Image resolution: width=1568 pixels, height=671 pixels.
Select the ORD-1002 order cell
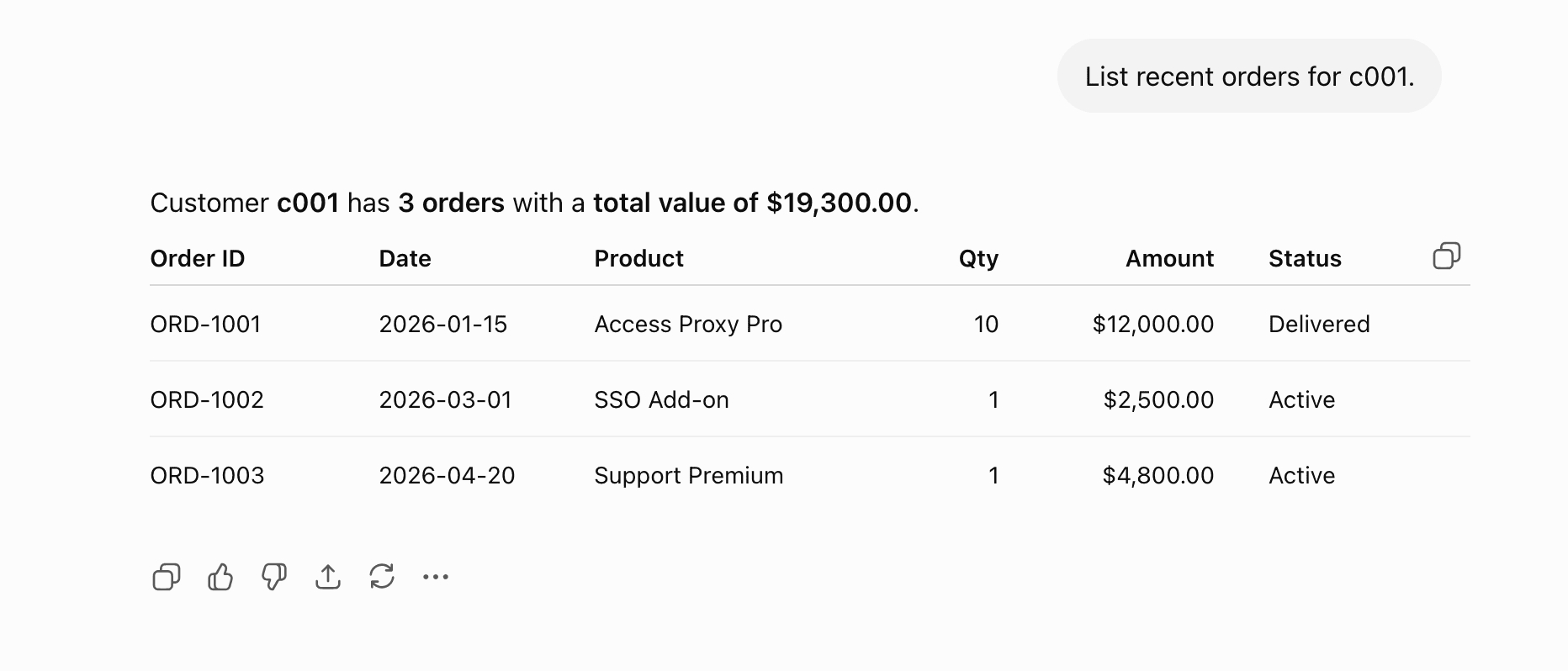click(x=207, y=399)
